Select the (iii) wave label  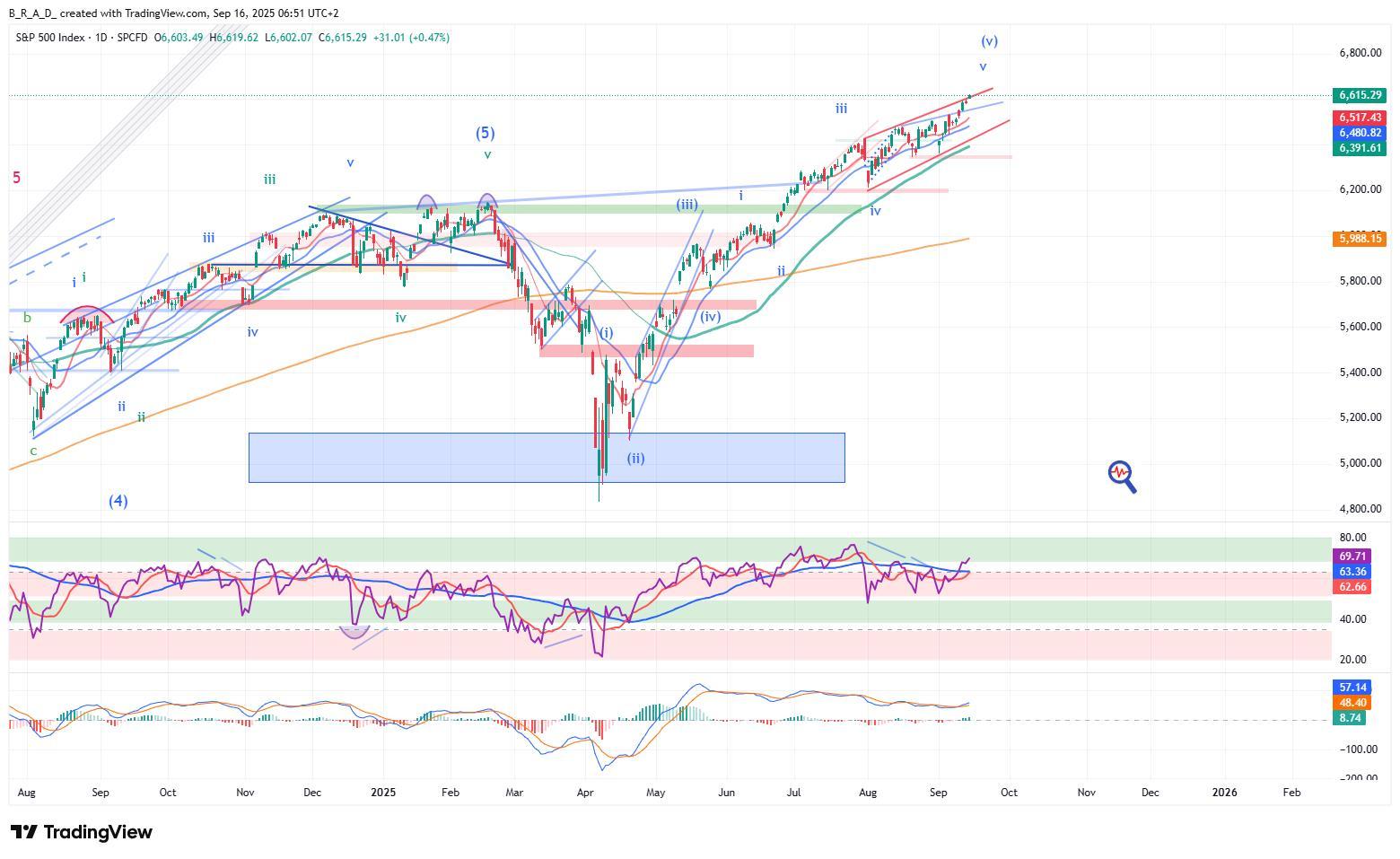point(687,205)
